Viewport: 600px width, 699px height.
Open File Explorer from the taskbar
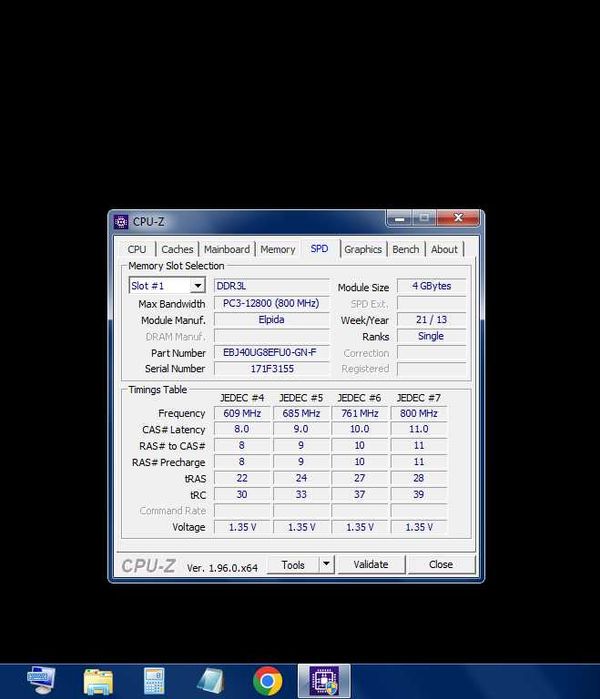click(98, 681)
